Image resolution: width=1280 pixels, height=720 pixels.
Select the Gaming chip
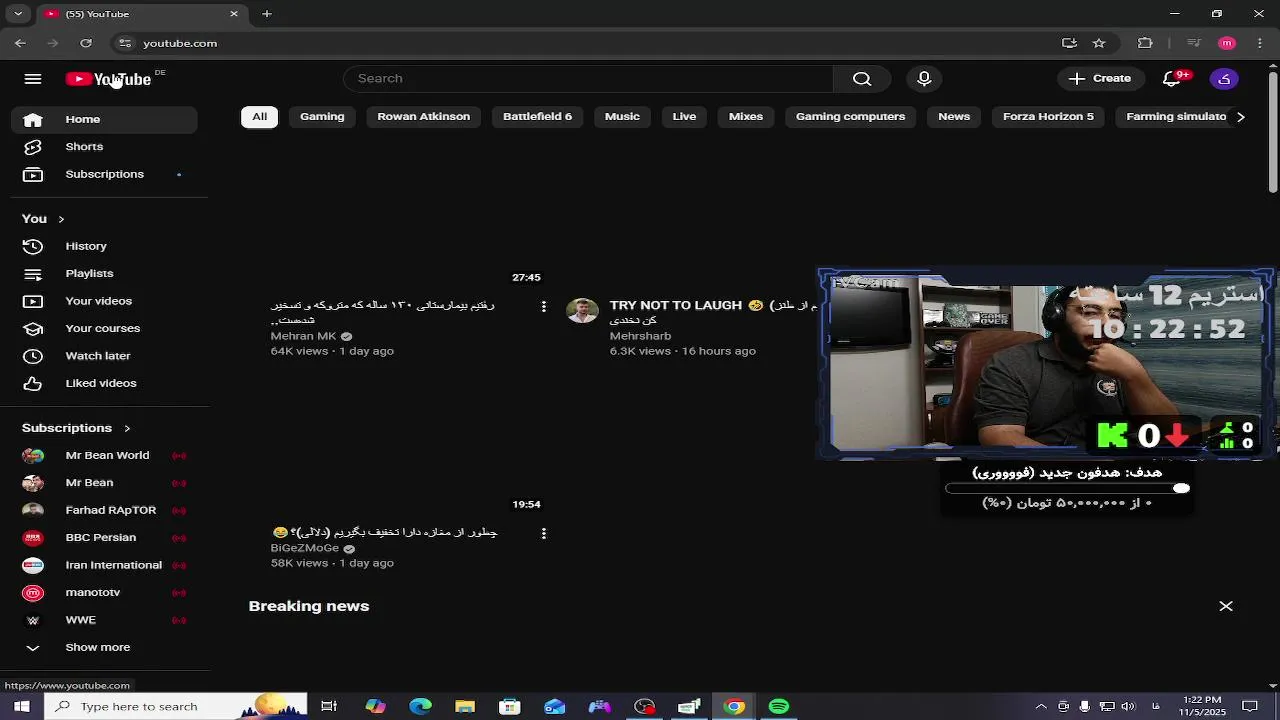click(322, 117)
